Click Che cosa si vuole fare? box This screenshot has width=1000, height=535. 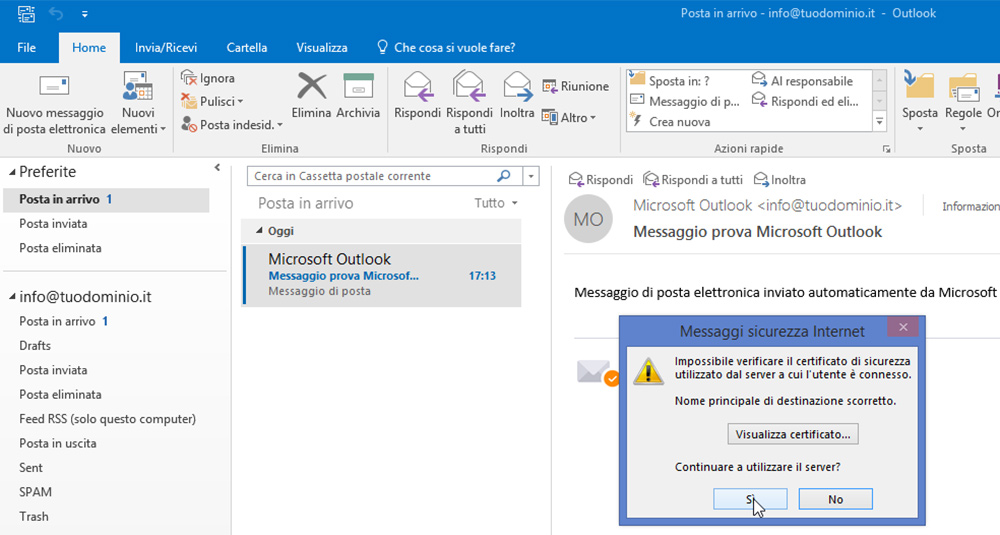point(446,48)
